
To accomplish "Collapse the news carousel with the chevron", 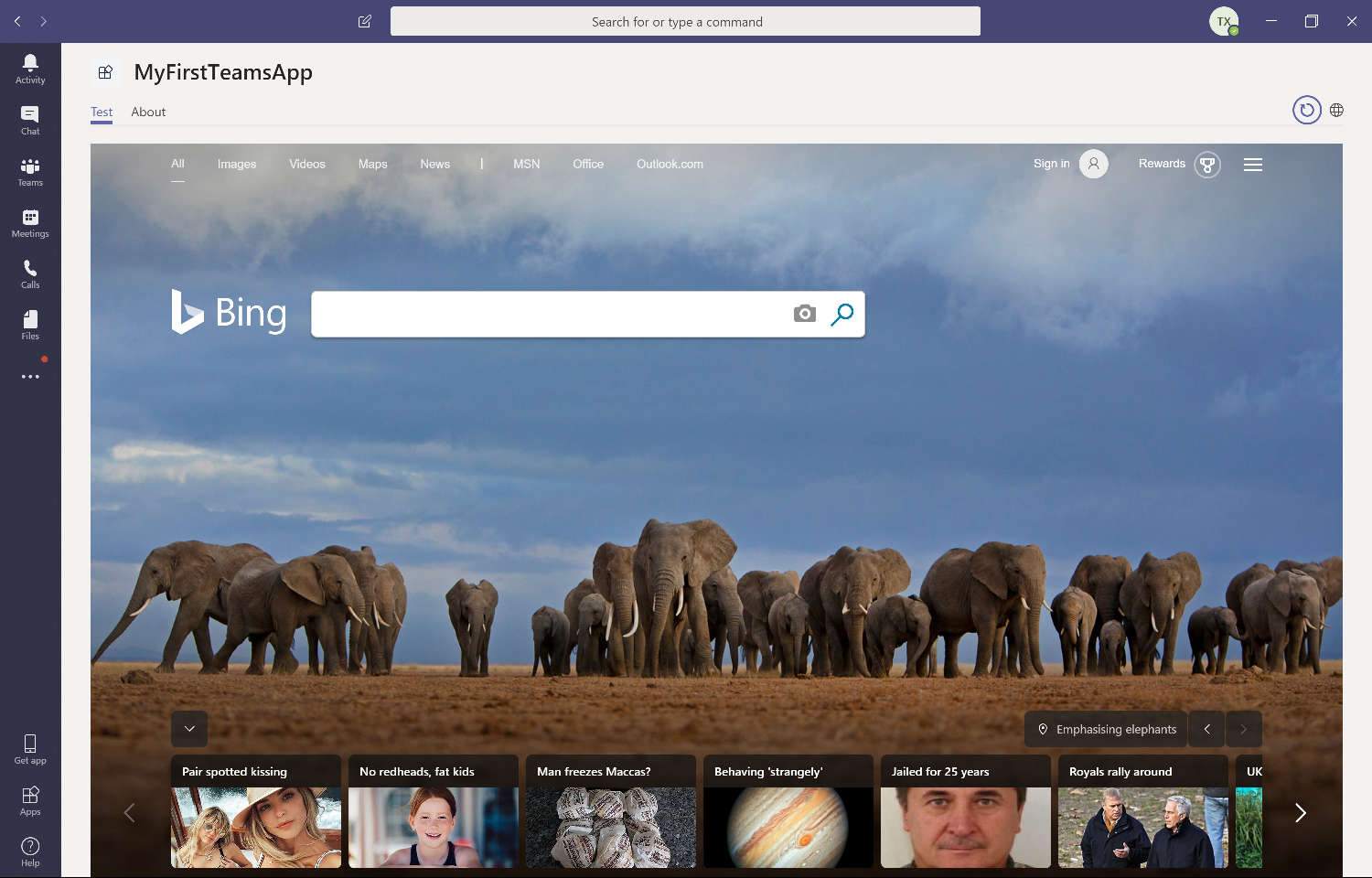I will tap(189, 729).
